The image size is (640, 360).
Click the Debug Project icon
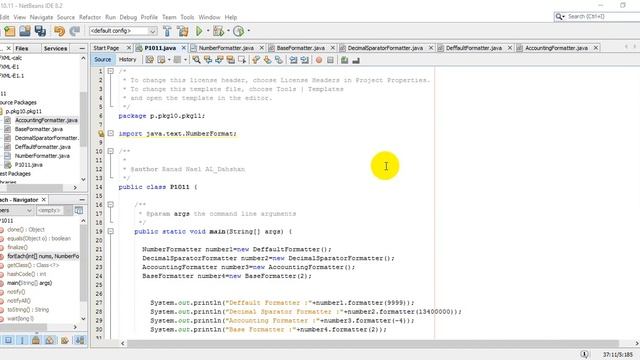[x=218, y=31]
